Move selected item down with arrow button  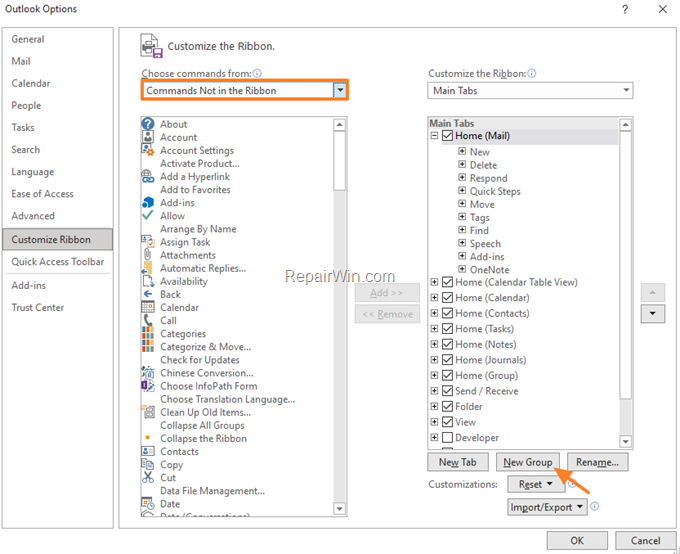coord(653,314)
